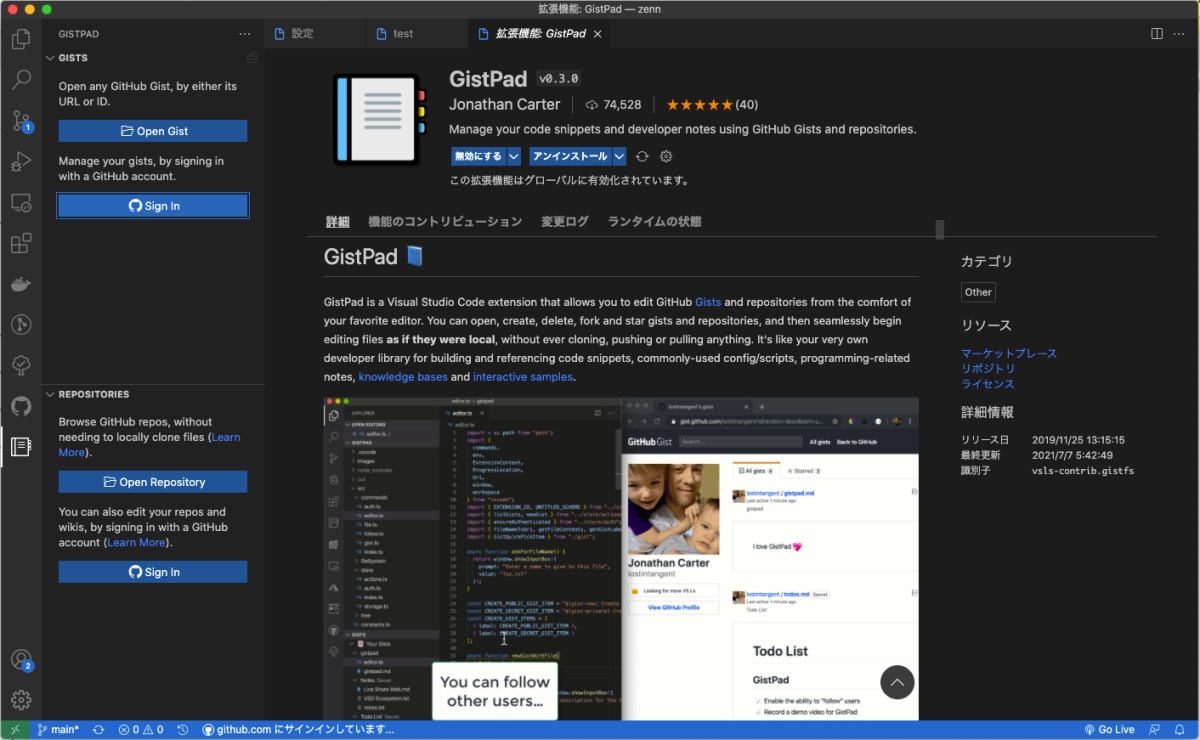Open the Run and Debug view
Screen dimensions: 1200x740
tap(20, 162)
